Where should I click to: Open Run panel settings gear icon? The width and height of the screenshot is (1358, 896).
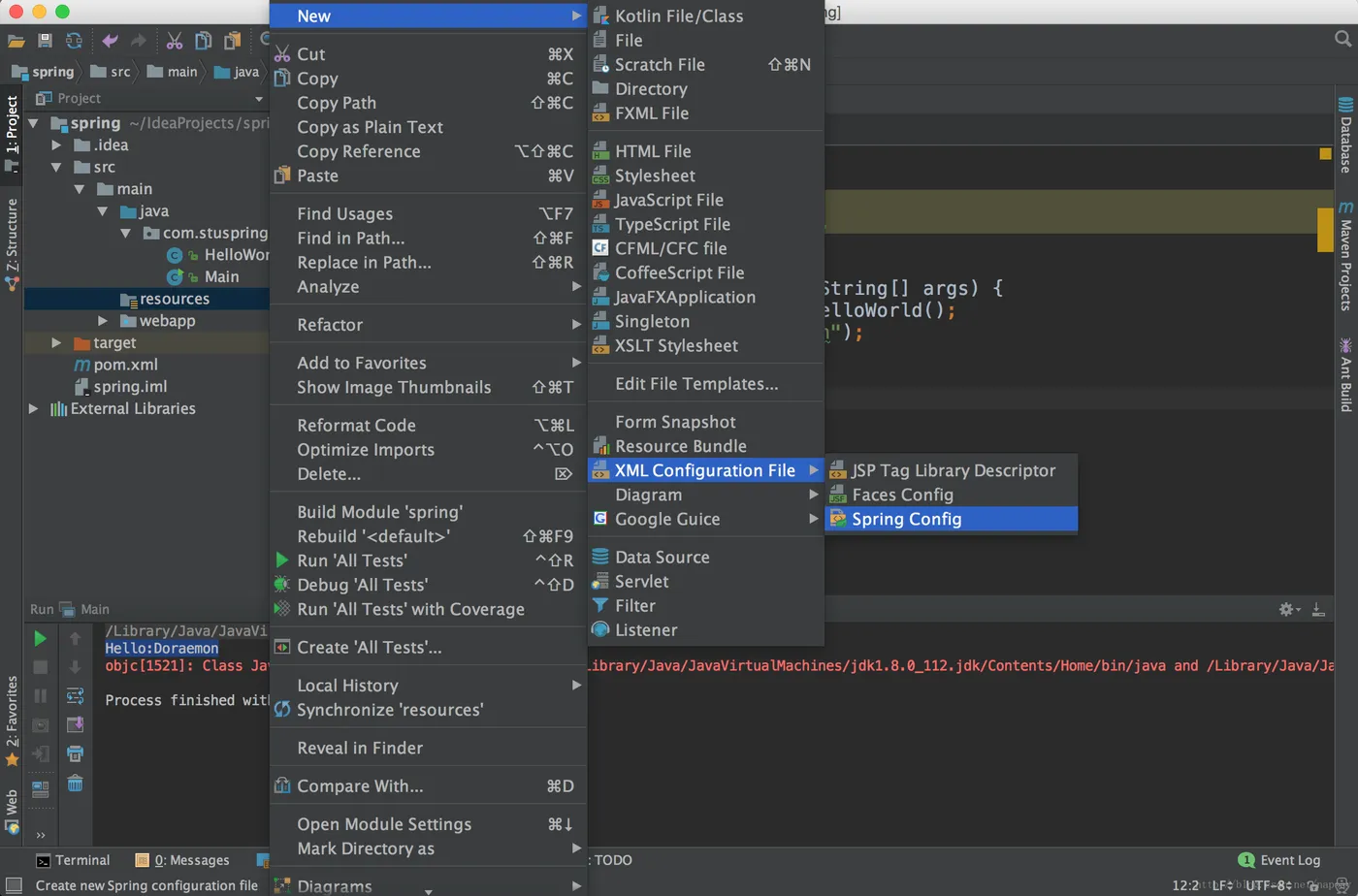[x=1287, y=609]
